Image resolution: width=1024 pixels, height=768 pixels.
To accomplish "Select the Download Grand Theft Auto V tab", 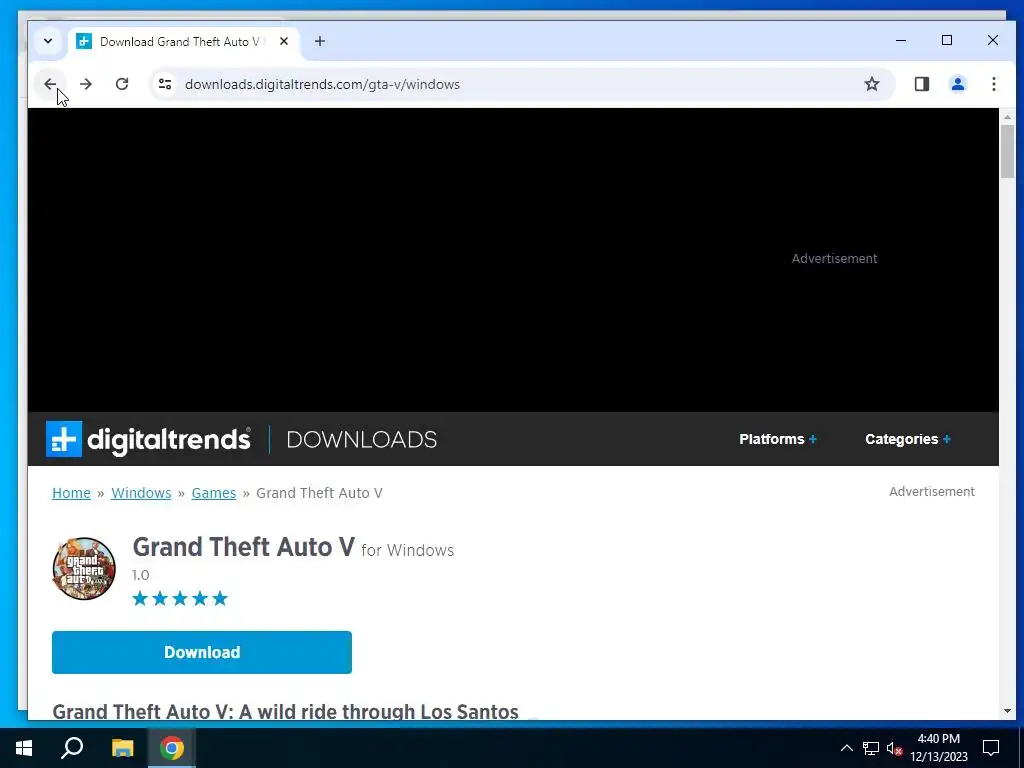I will [x=183, y=42].
